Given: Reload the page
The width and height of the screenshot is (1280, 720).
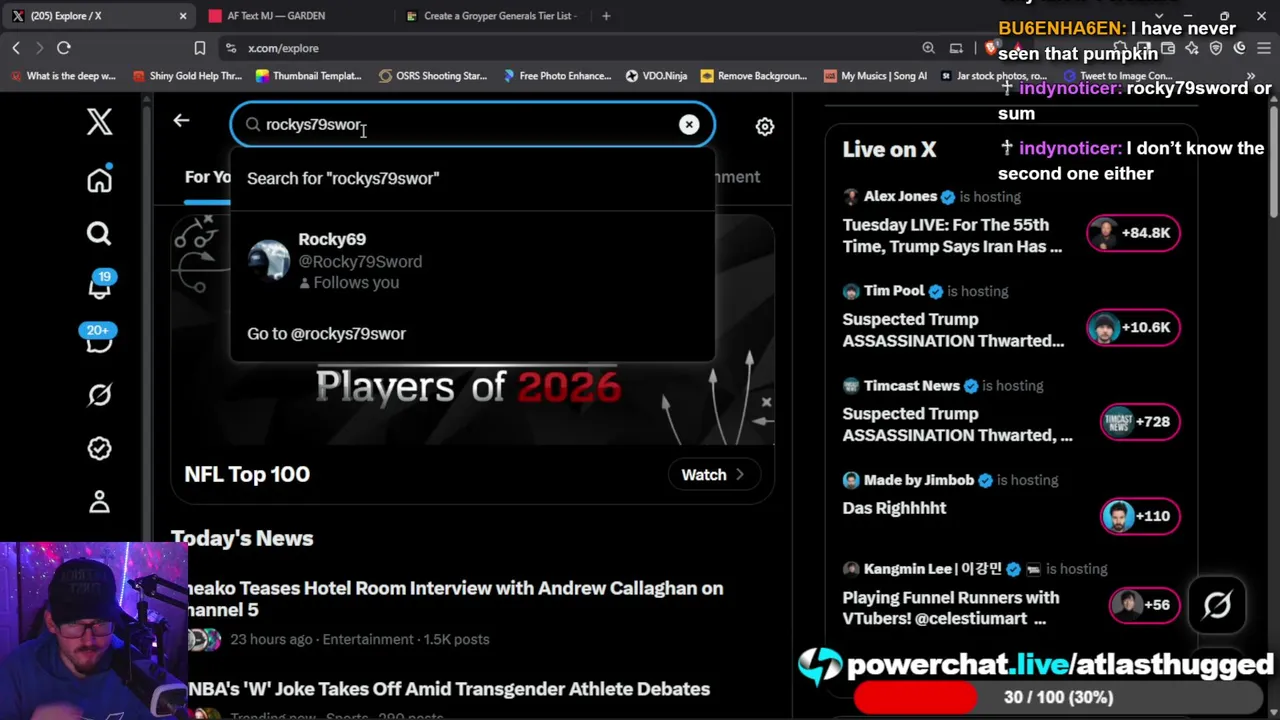Looking at the screenshot, I should [x=63, y=48].
